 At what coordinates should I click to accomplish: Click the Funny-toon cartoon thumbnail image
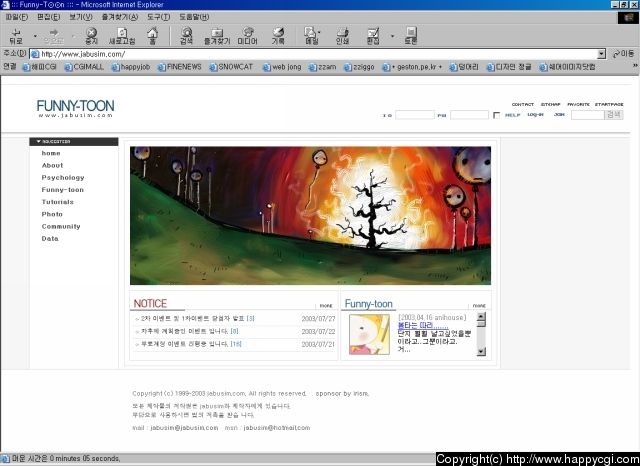pyautogui.click(x=369, y=334)
